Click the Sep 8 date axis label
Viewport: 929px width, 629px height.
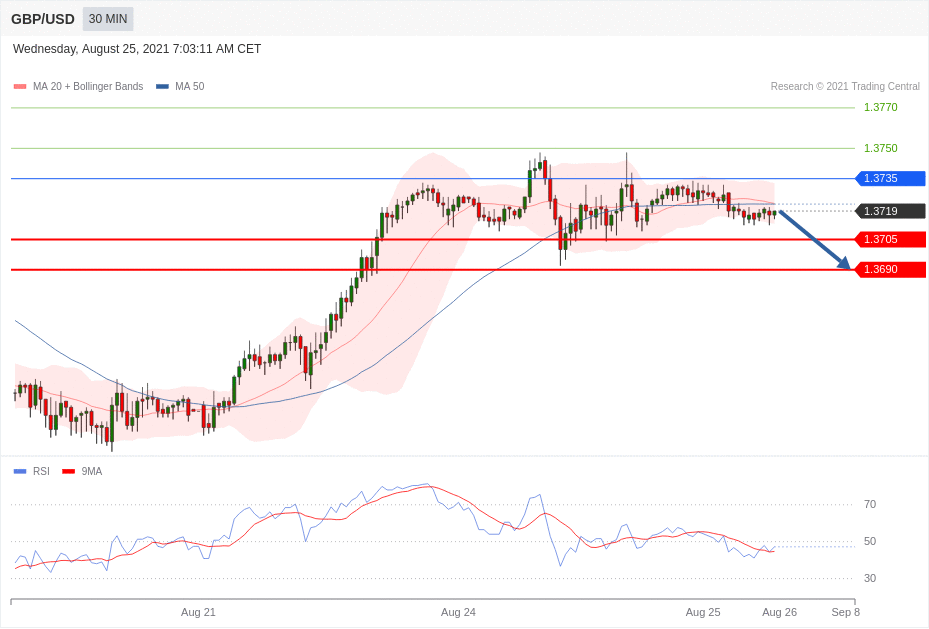point(845,612)
